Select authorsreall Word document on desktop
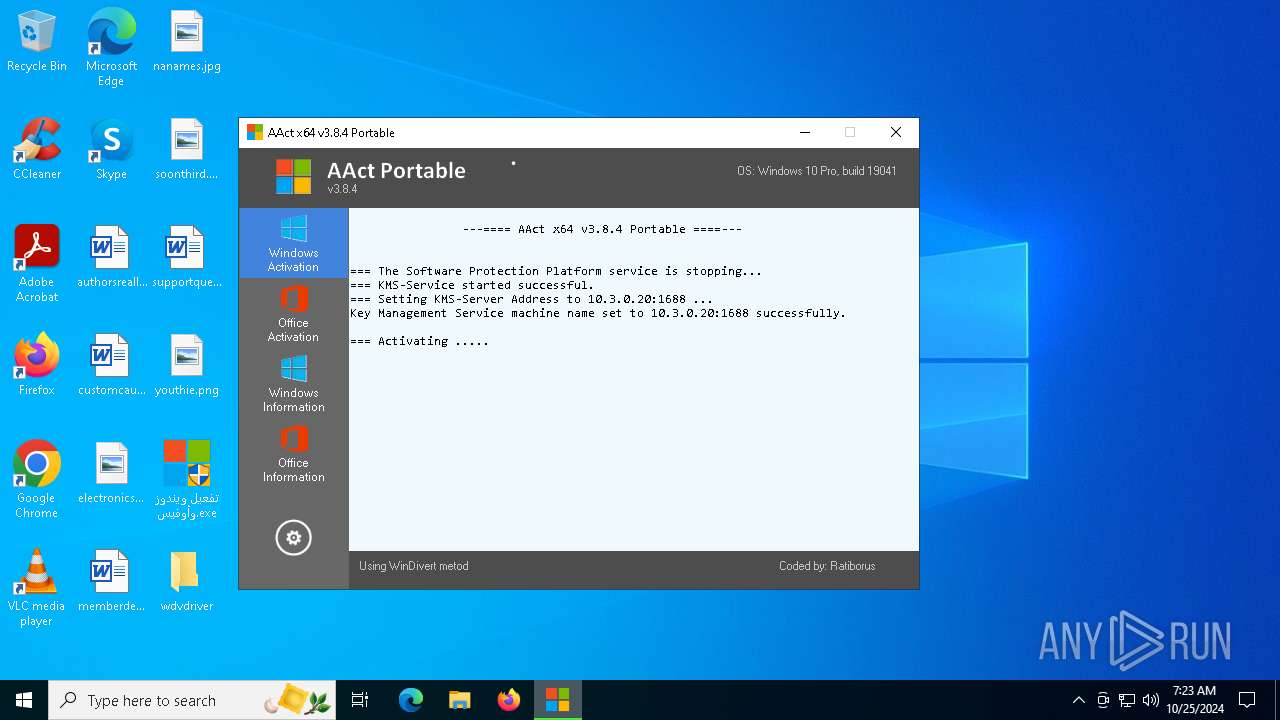Image resolution: width=1280 pixels, height=720 pixels. click(x=111, y=258)
